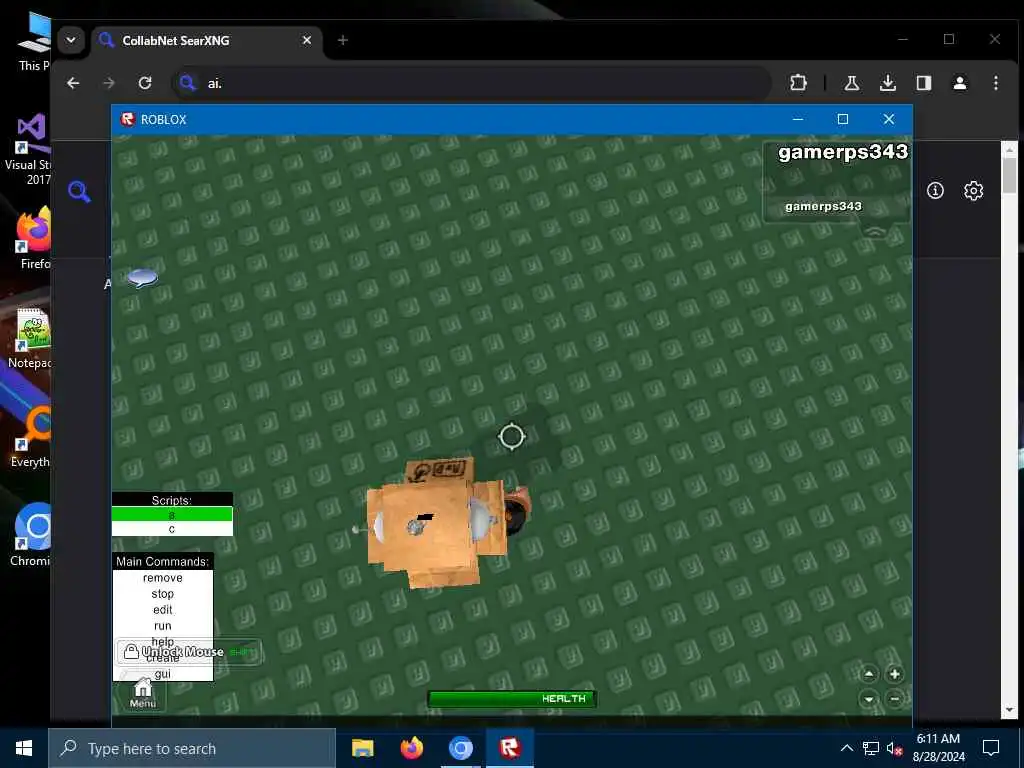Click the SearXNG magnifier logo
Screen dimensions: 1024x768
pyautogui.click(x=79, y=191)
